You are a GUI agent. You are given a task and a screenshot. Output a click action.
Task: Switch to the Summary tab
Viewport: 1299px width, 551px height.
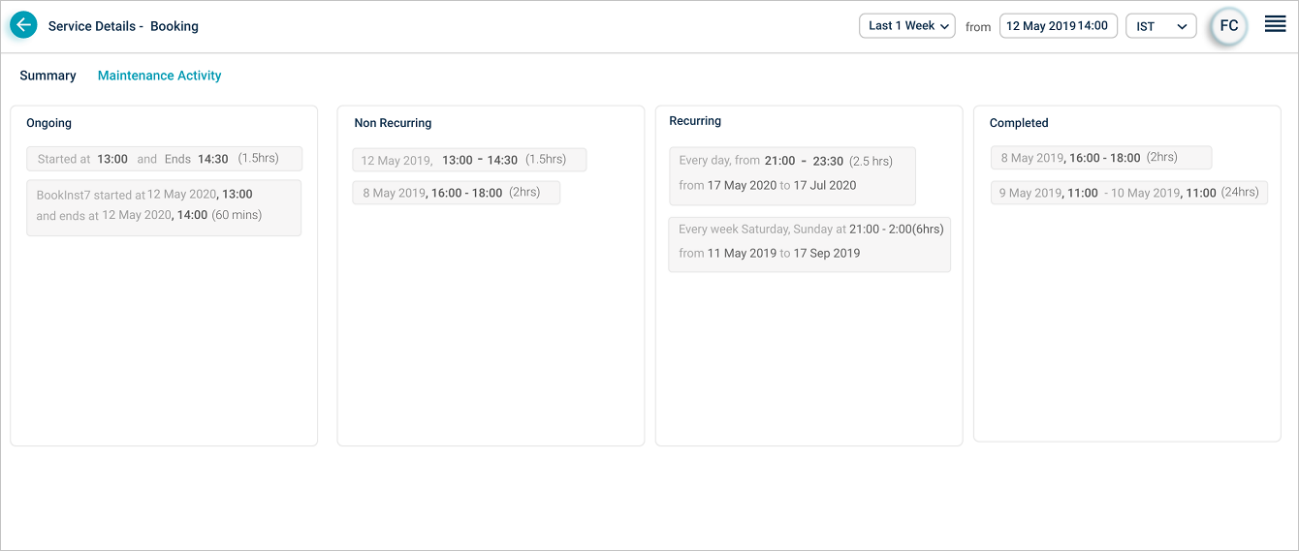[48, 76]
